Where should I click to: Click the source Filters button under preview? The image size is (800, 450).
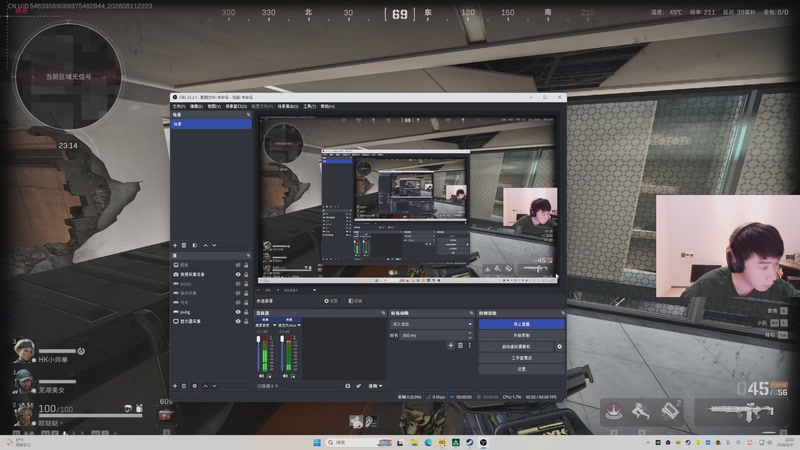[355, 301]
